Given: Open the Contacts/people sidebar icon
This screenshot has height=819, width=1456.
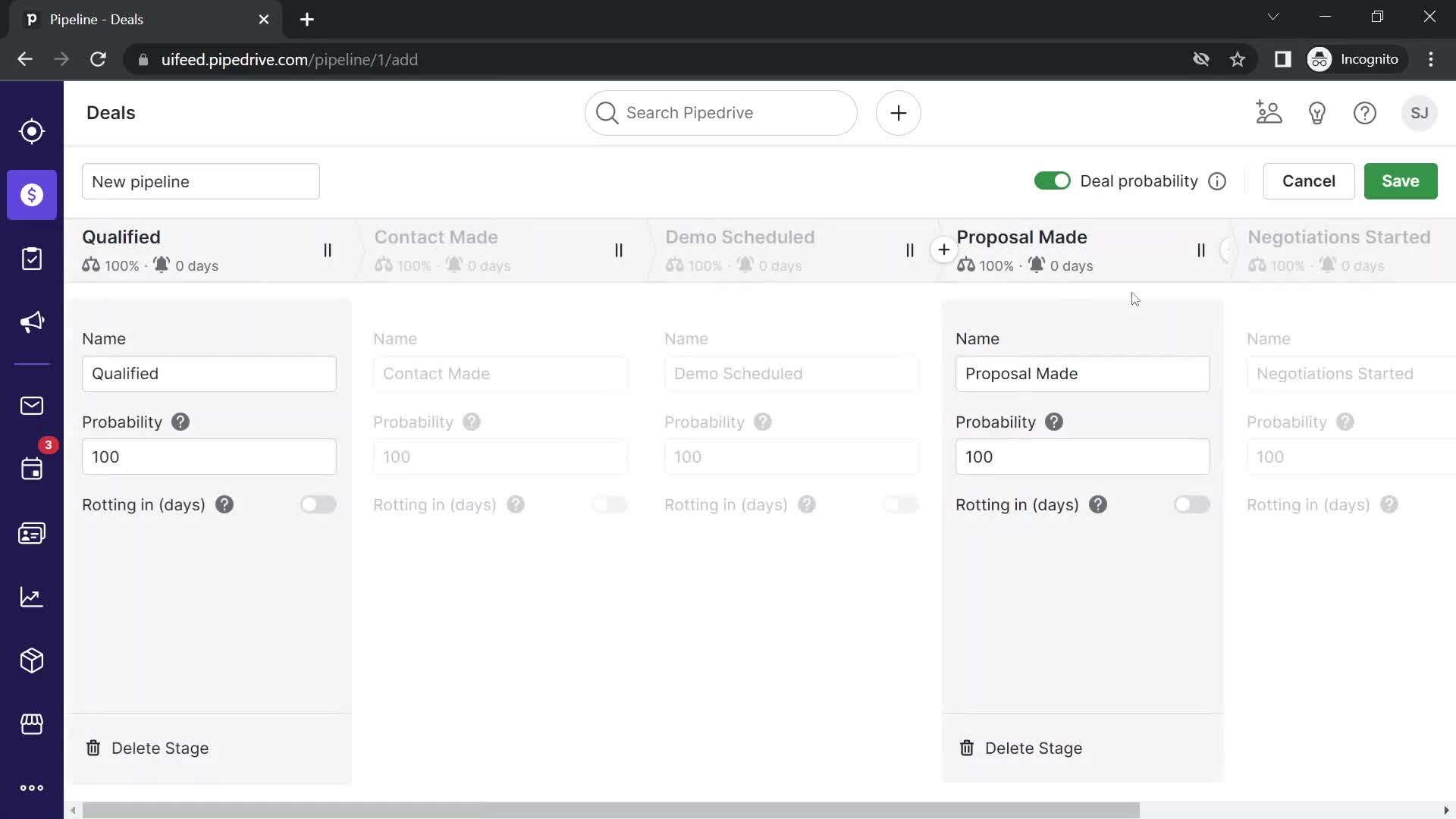Looking at the screenshot, I should tap(31, 534).
